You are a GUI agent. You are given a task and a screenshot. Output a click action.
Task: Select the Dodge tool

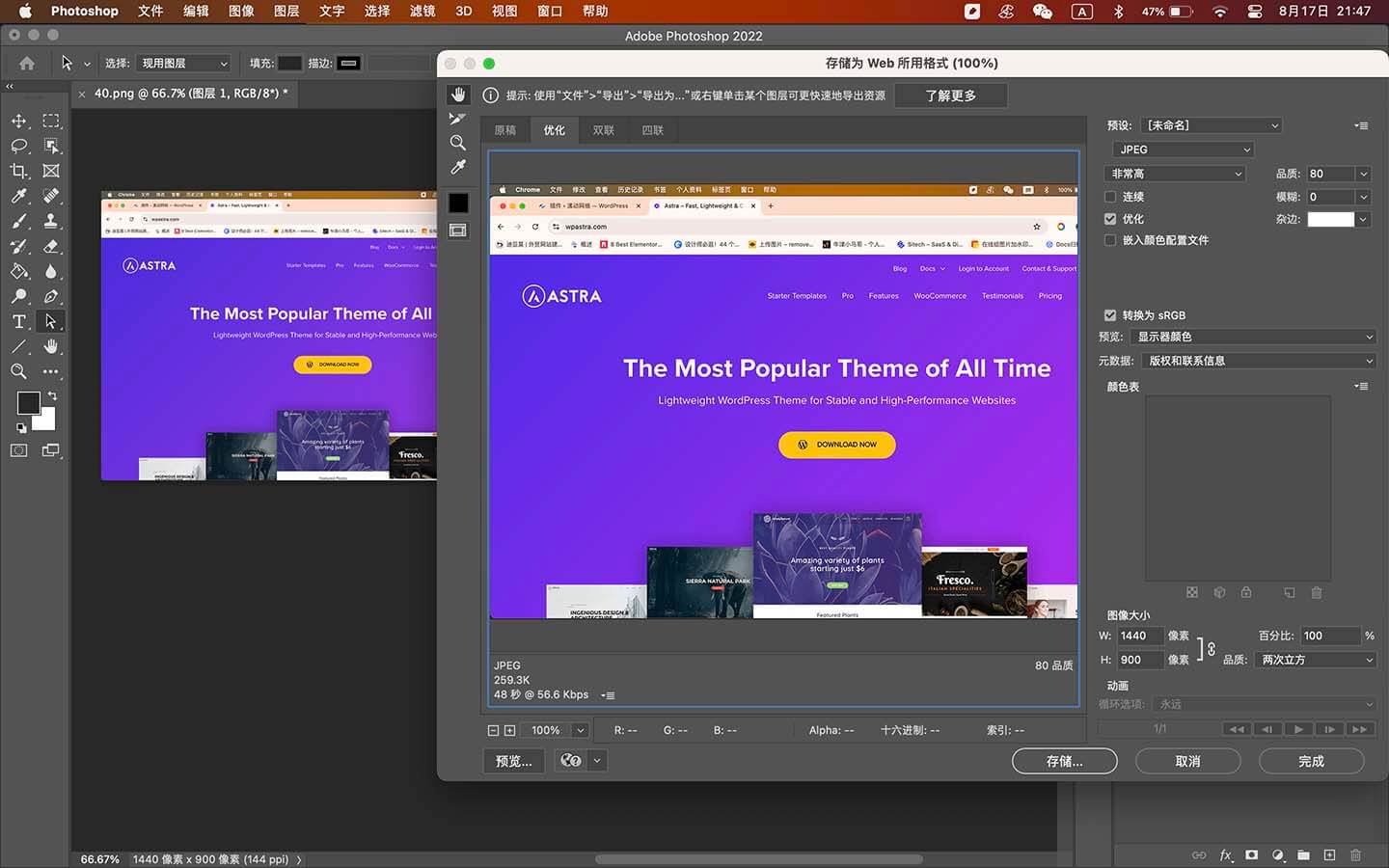18,296
